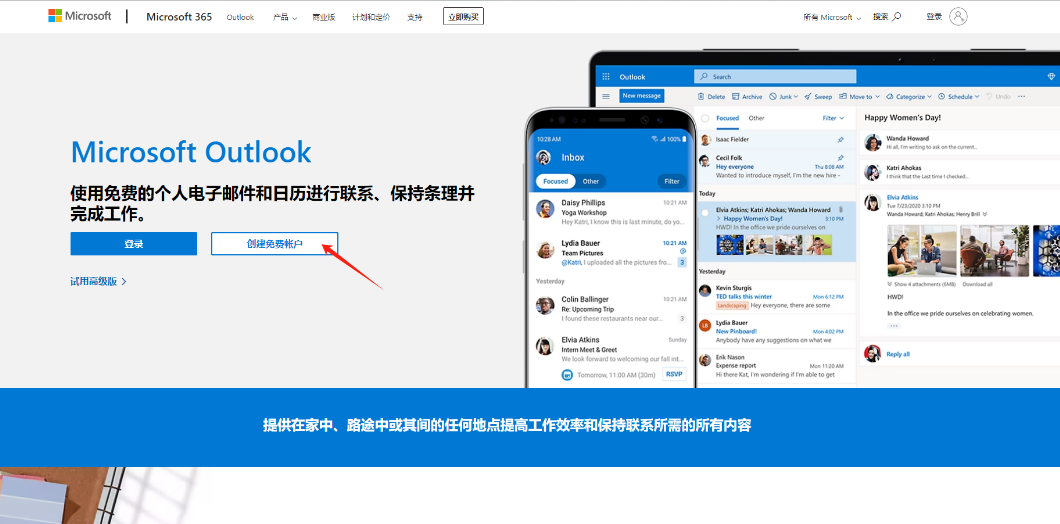Click the 试用高级版 link
This screenshot has height=524, width=1060.
pos(97,282)
